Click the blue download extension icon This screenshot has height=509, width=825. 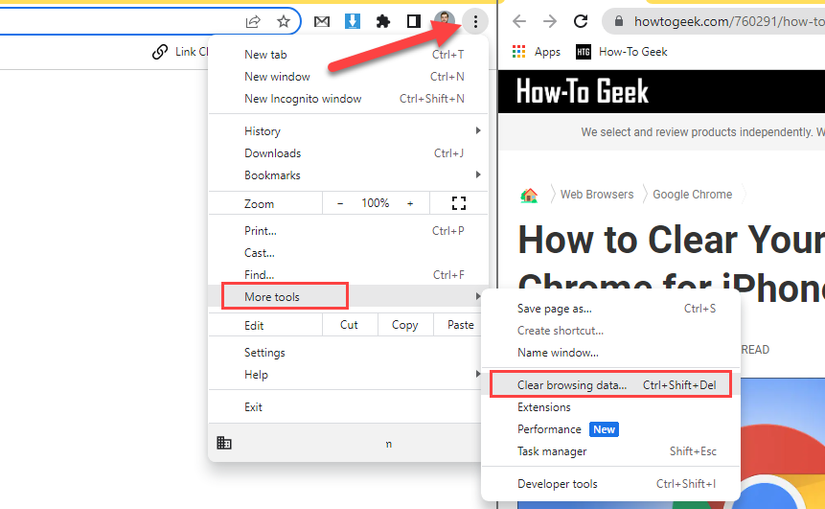[x=352, y=21]
